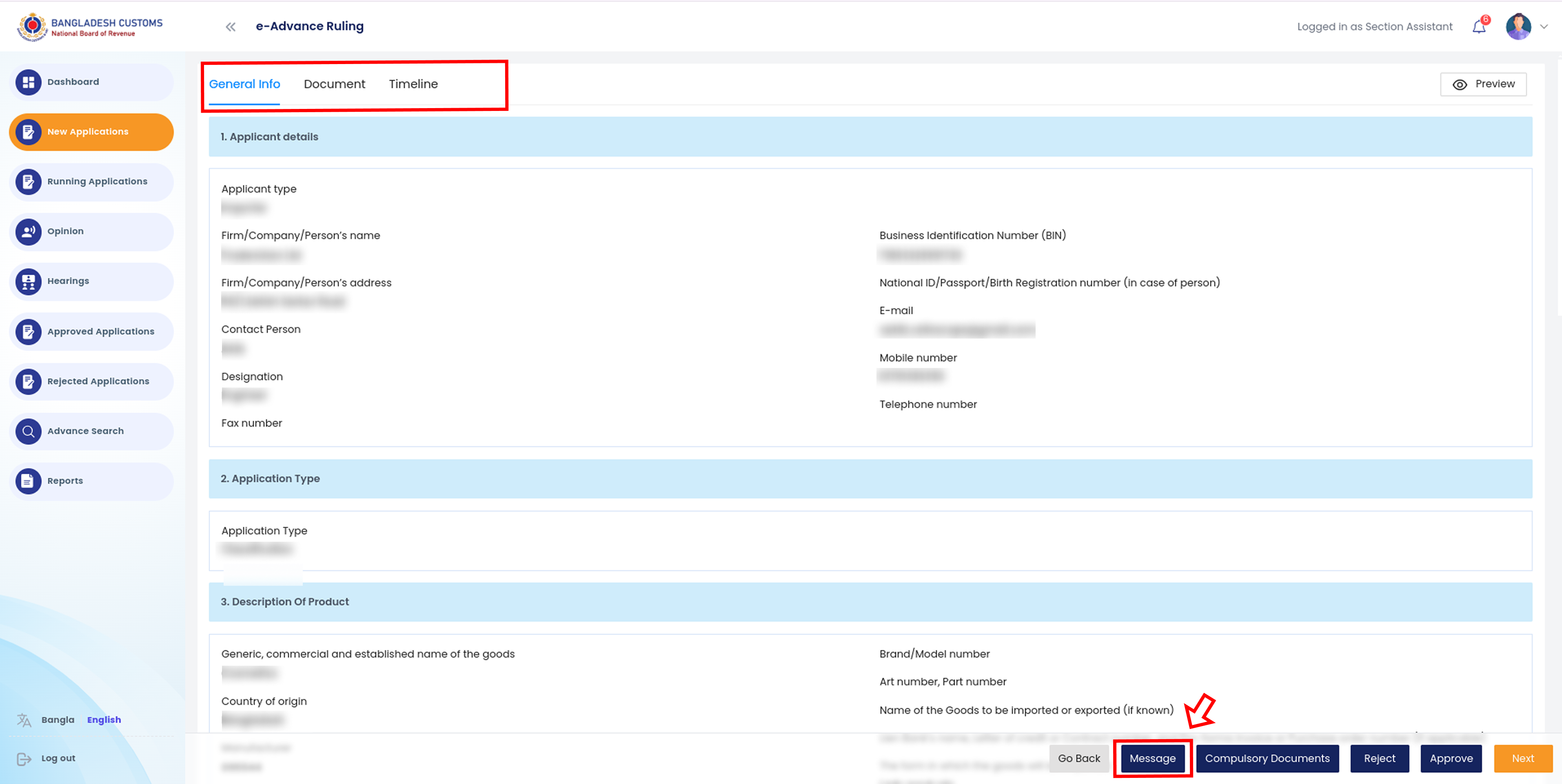Click the 'Country of origin' label
The height and width of the screenshot is (784, 1562).
(x=264, y=701)
